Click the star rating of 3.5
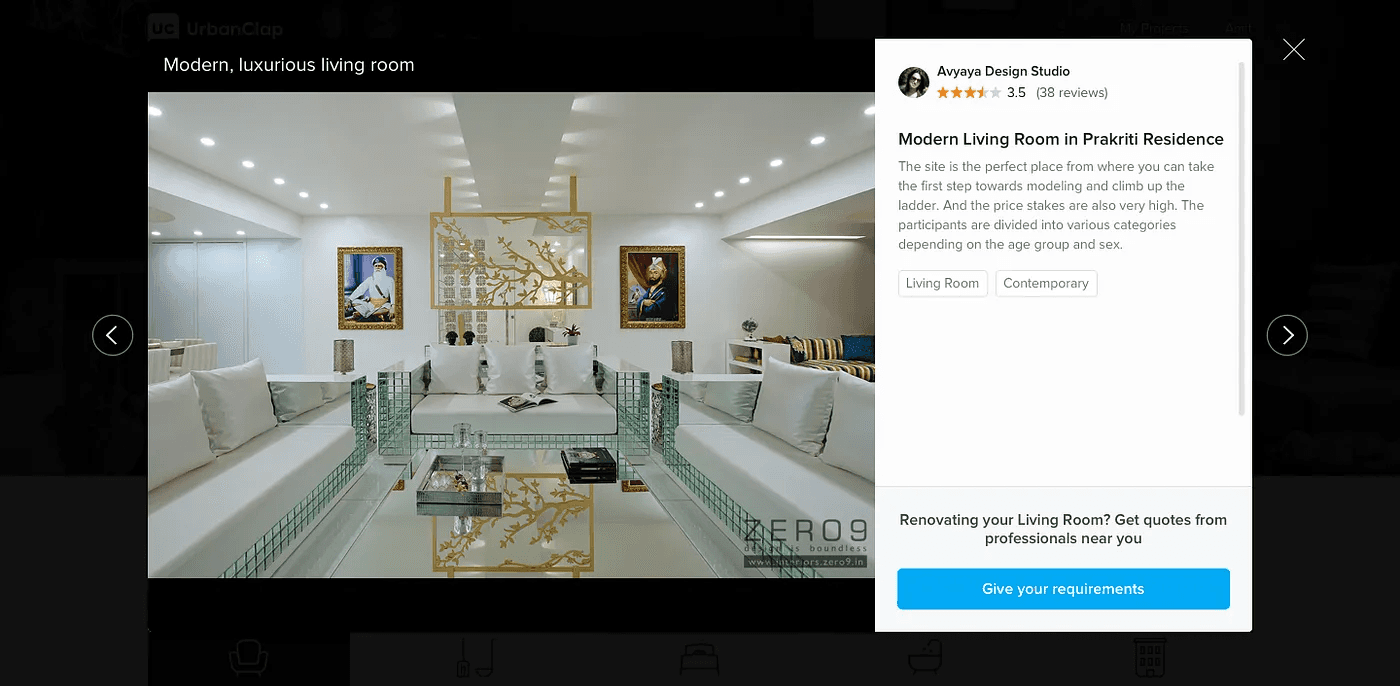 click(x=969, y=93)
